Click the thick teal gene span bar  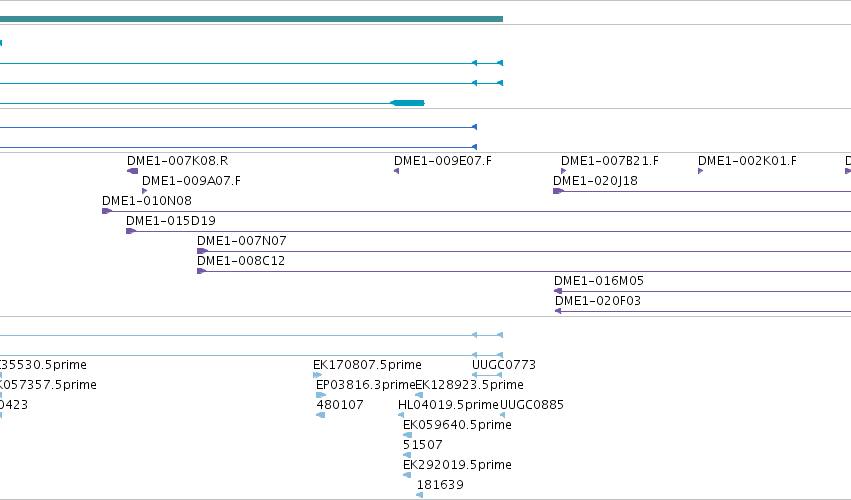(251, 19)
